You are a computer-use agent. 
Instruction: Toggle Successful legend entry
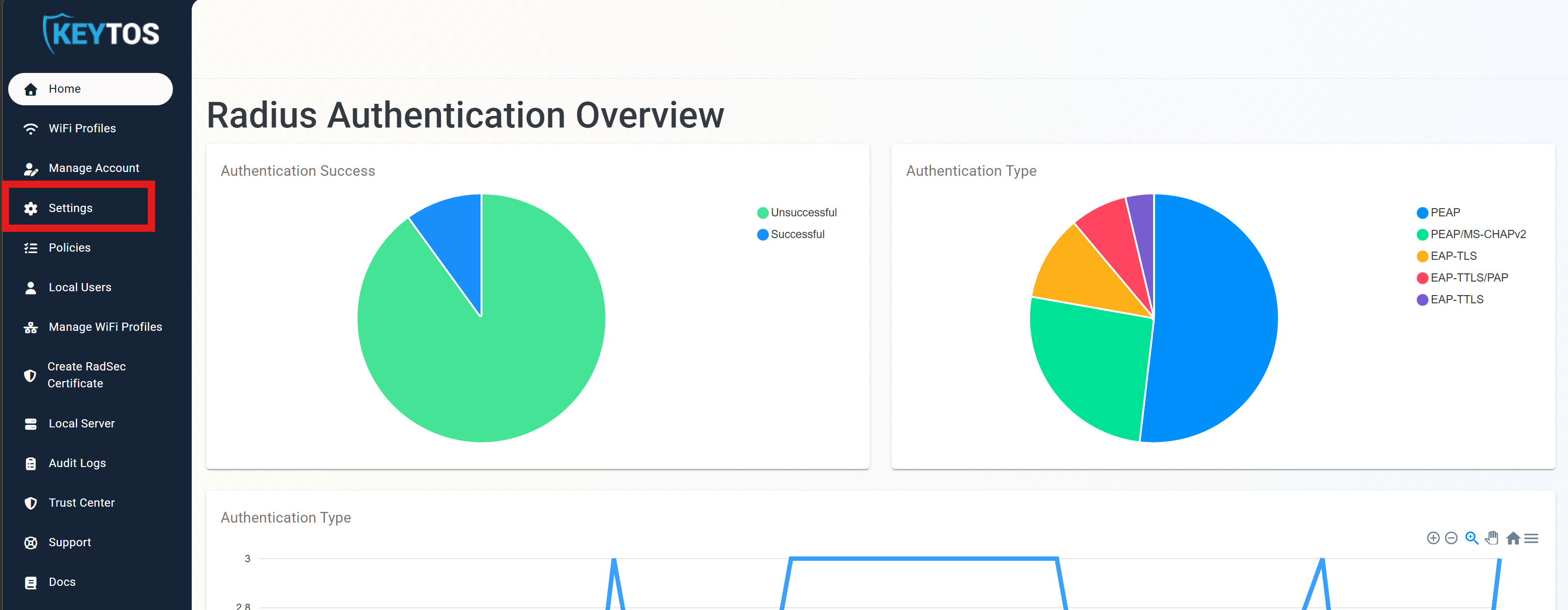click(791, 234)
